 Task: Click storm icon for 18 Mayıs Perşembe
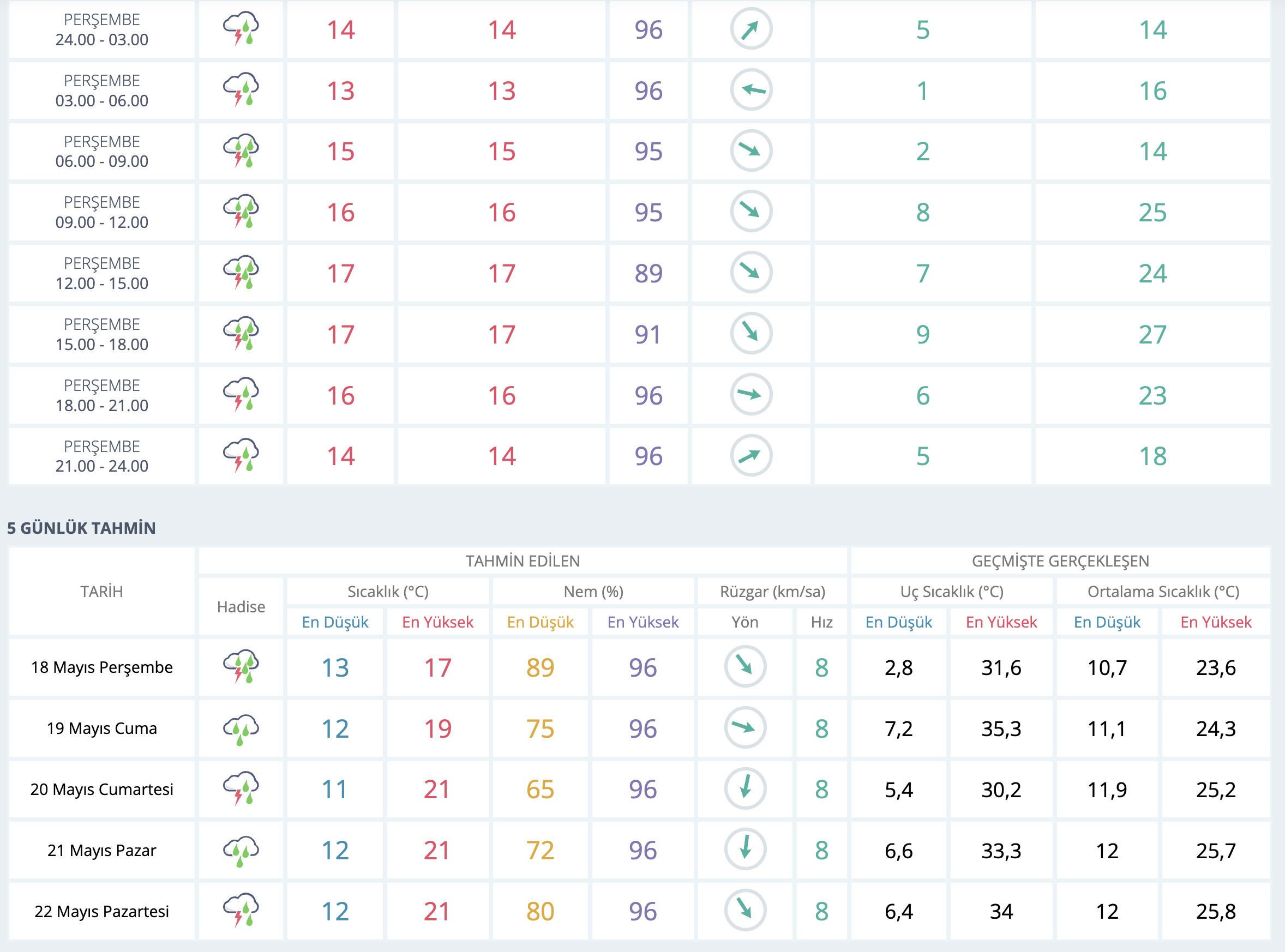tap(241, 667)
